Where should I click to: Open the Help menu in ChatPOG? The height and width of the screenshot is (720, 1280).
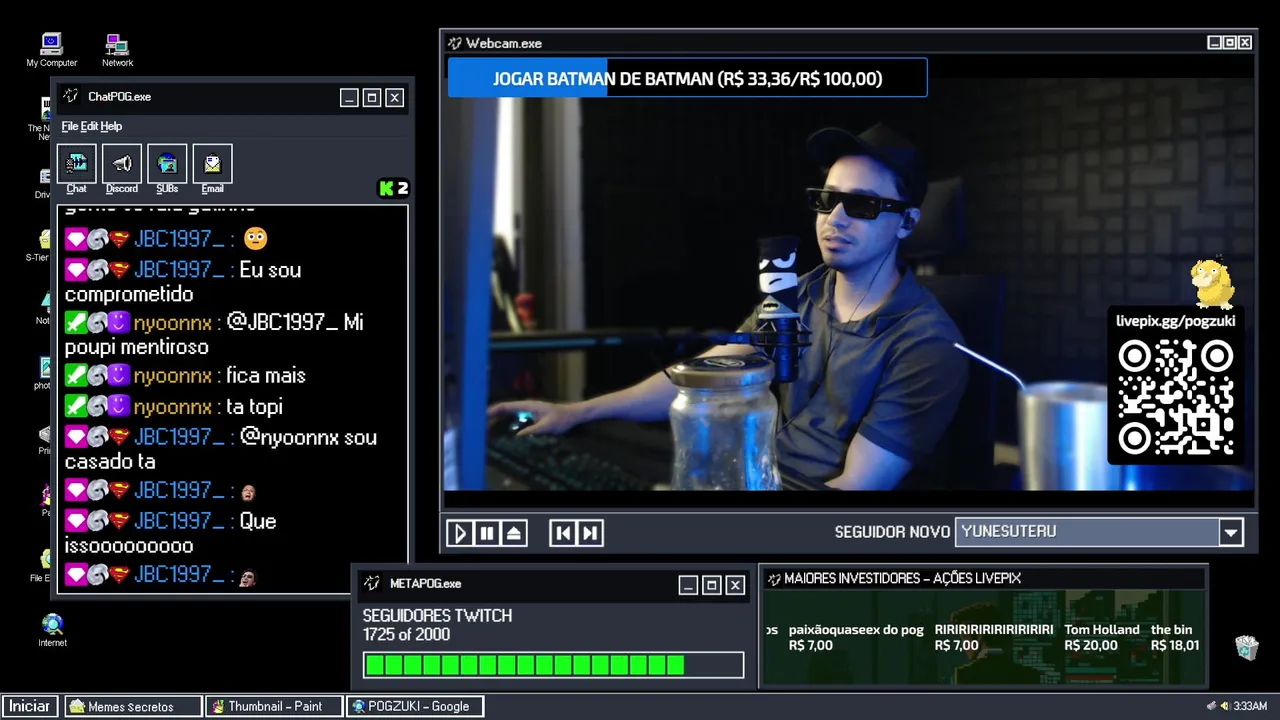111,126
